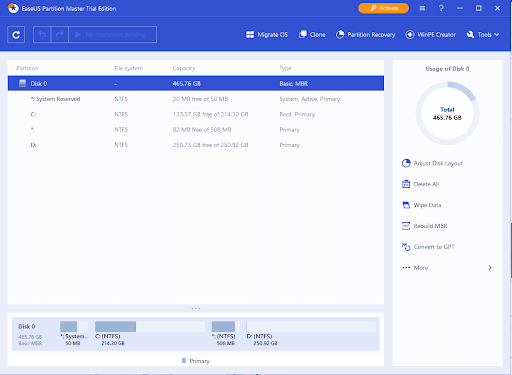The width and height of the screenshot is (512, 375).
Task: Select the C: partition row
Action: click(x=196, y=114)
